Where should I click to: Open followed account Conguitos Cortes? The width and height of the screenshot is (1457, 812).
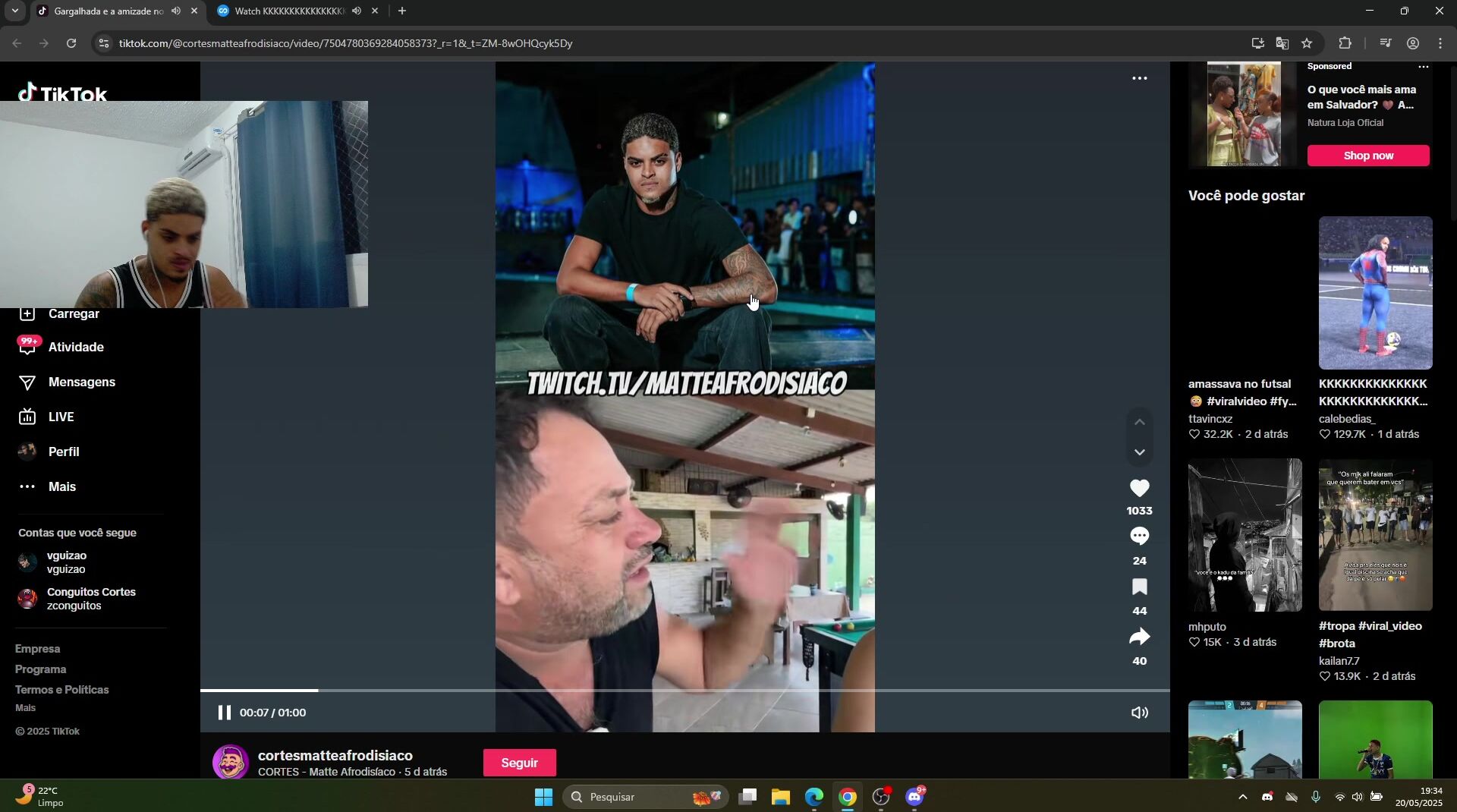76,599
